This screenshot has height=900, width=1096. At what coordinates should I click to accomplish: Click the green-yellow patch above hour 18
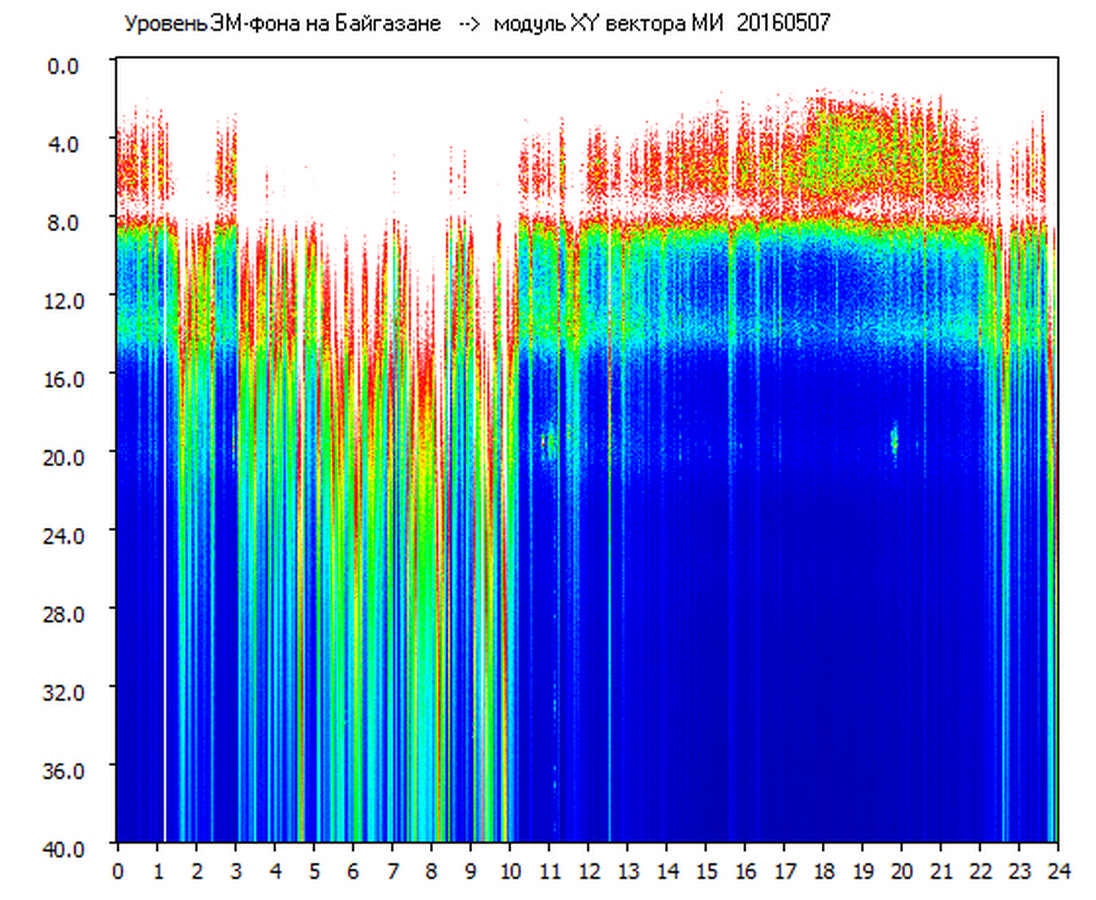click(840, 150)
